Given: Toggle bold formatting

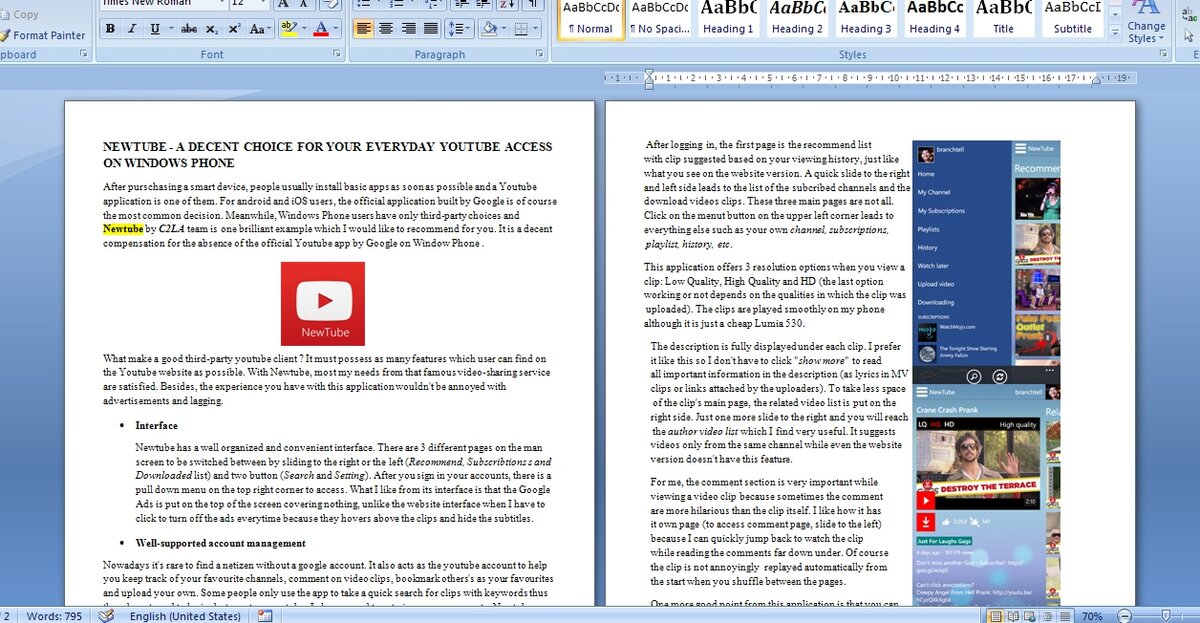Looking at the screenshot, I should (108, 29).
